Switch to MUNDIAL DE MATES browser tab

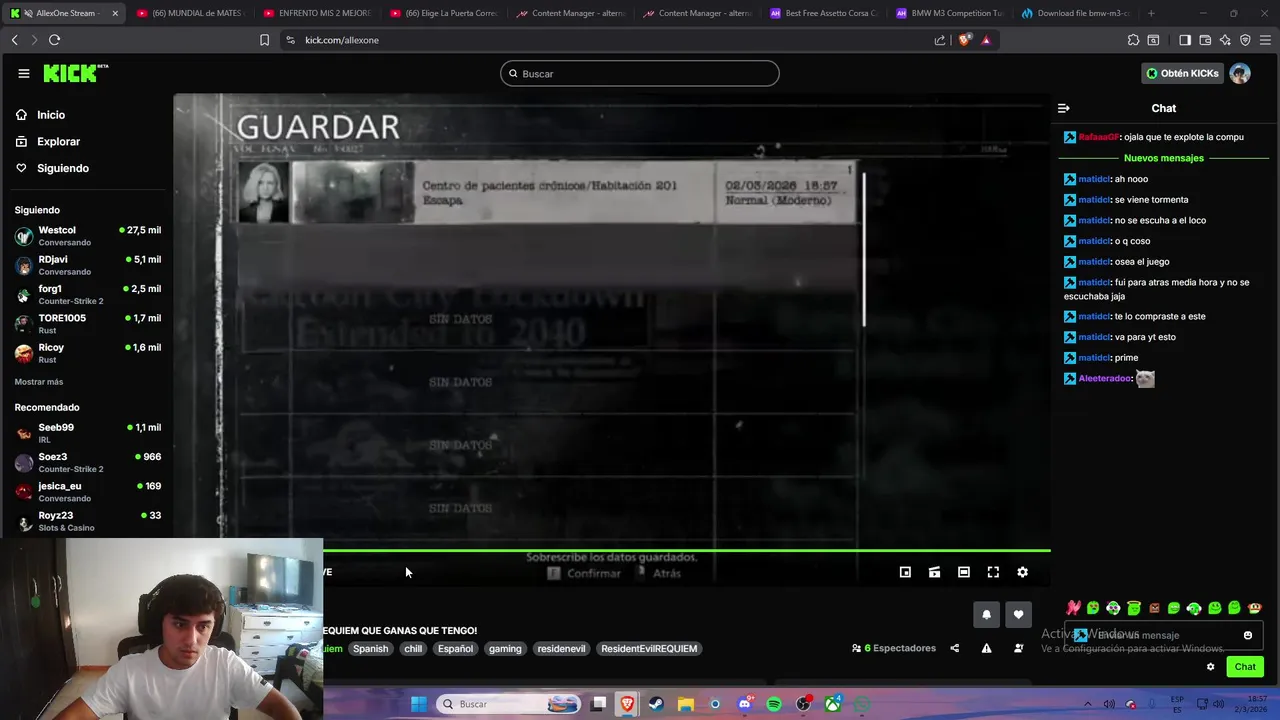click(188, 13)
